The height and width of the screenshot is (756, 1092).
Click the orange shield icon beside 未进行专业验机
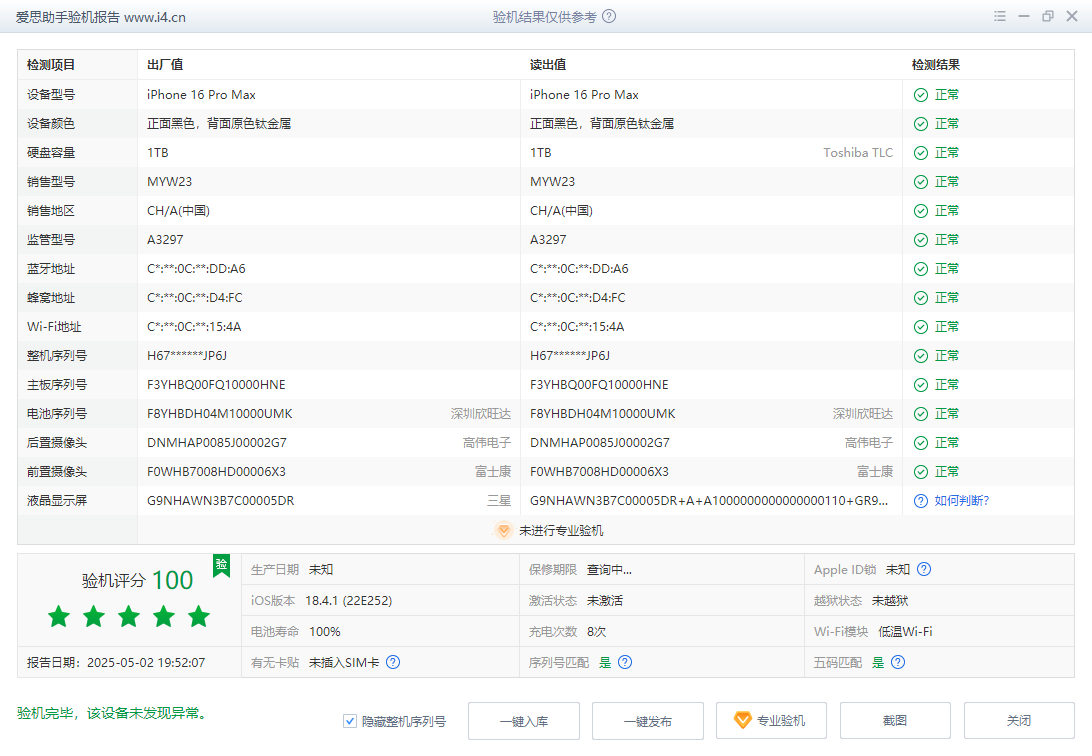point(503,530)
